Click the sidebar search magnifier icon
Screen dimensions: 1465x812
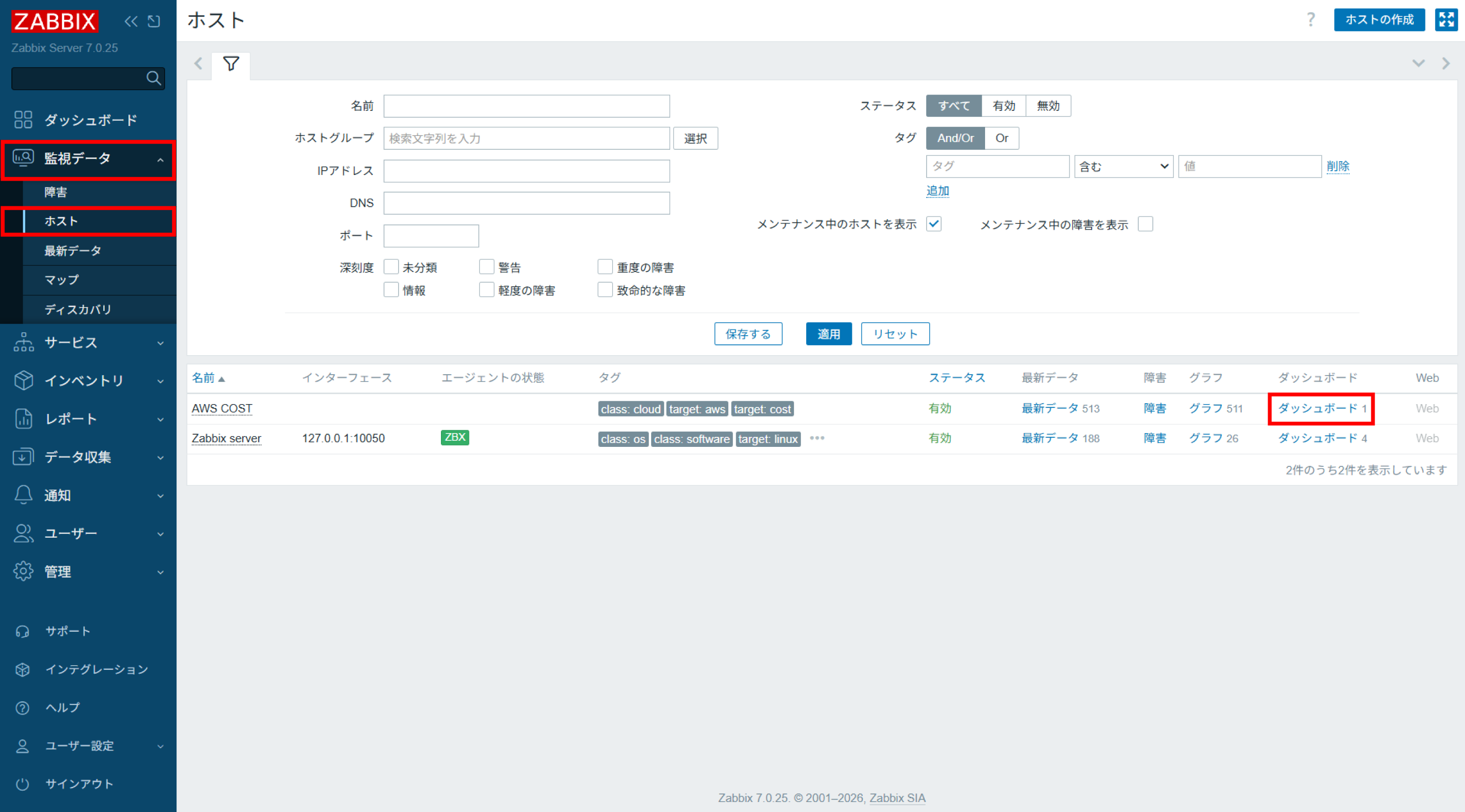[154, 78]
